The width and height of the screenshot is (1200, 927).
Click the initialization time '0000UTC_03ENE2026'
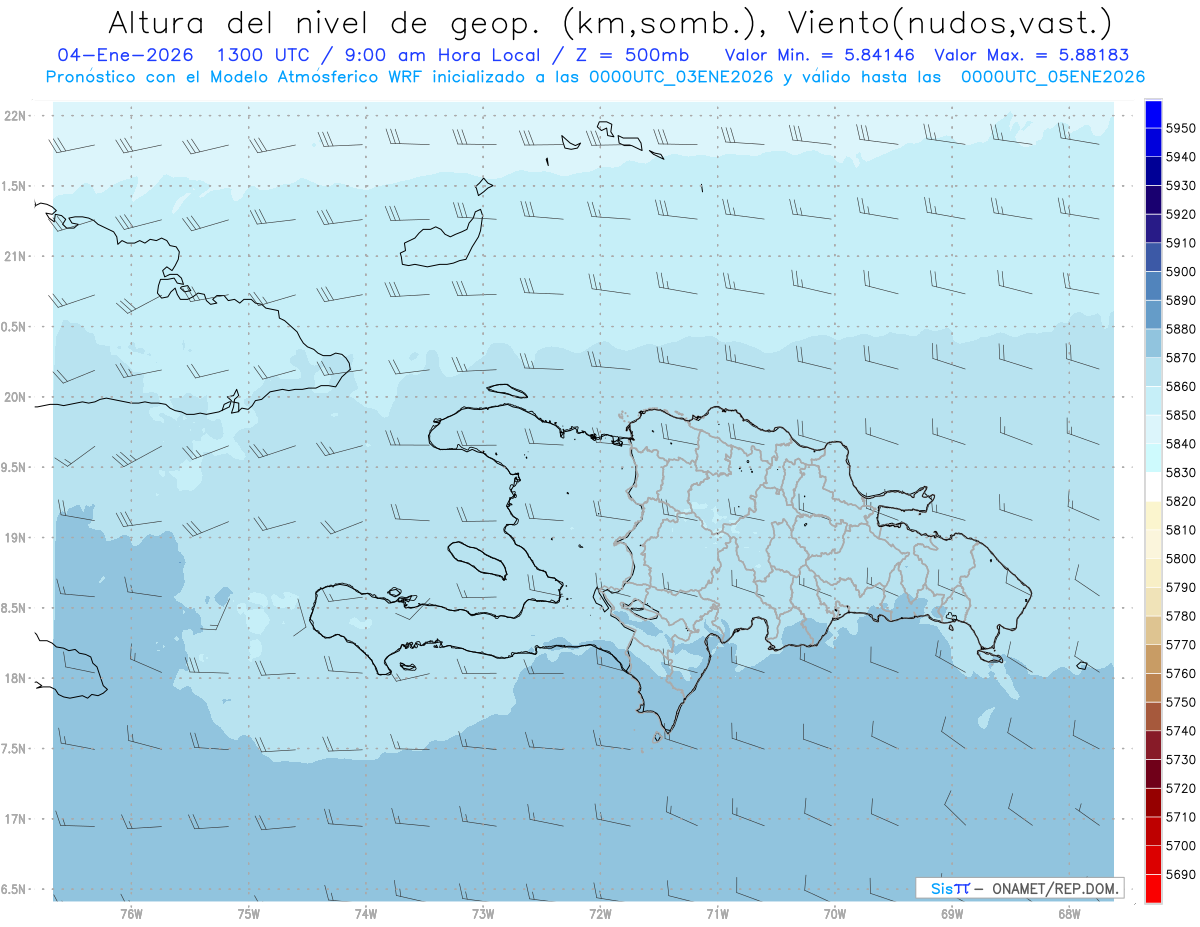click(x=681, y=76)
